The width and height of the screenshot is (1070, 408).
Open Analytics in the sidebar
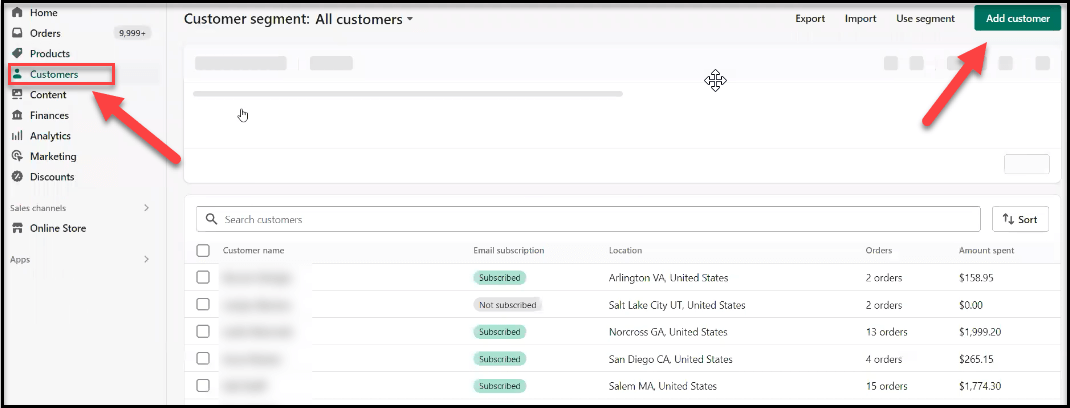tap(50, 136)
